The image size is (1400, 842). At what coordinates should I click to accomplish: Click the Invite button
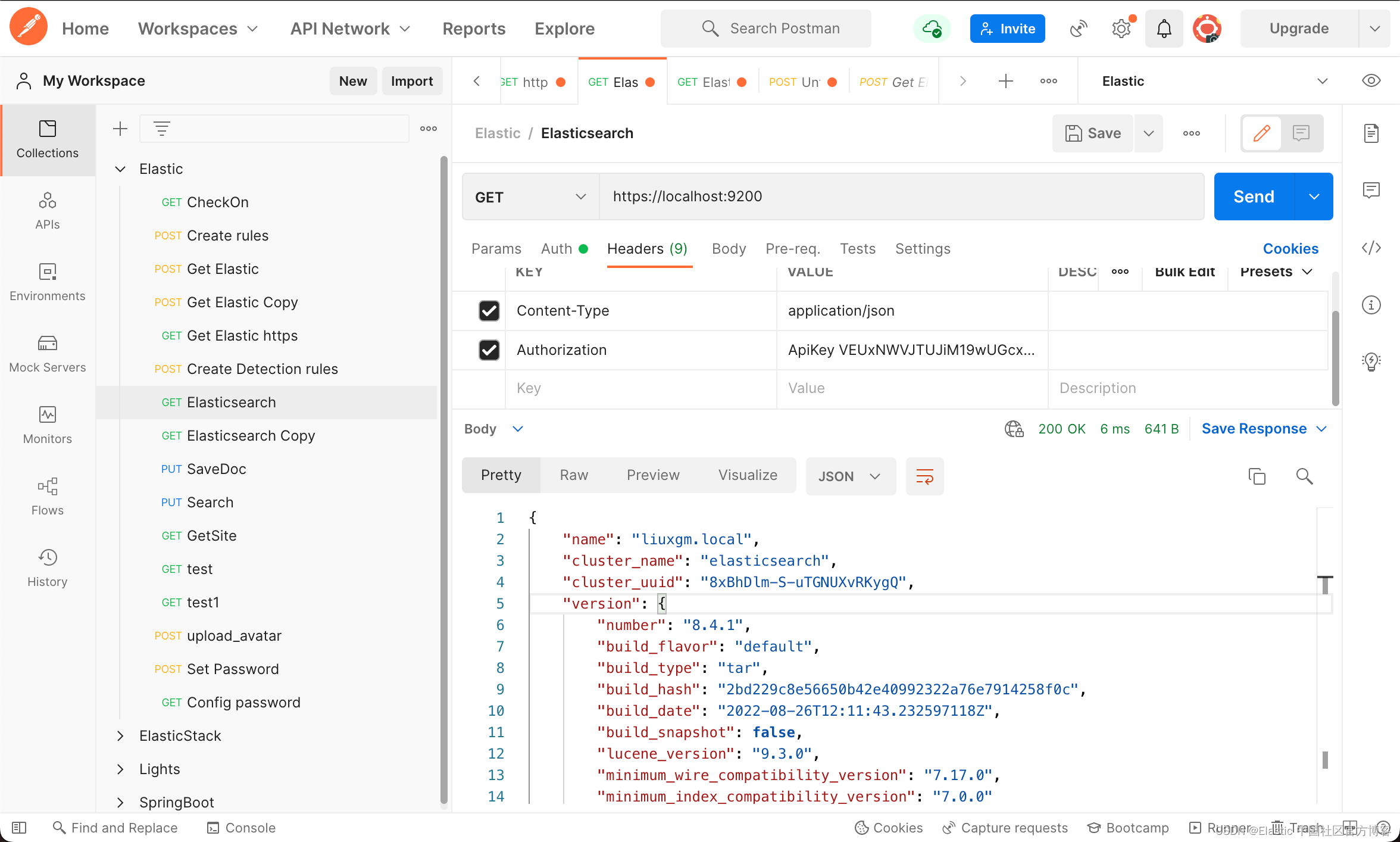pyautogui.click(x=1007, y=28)
